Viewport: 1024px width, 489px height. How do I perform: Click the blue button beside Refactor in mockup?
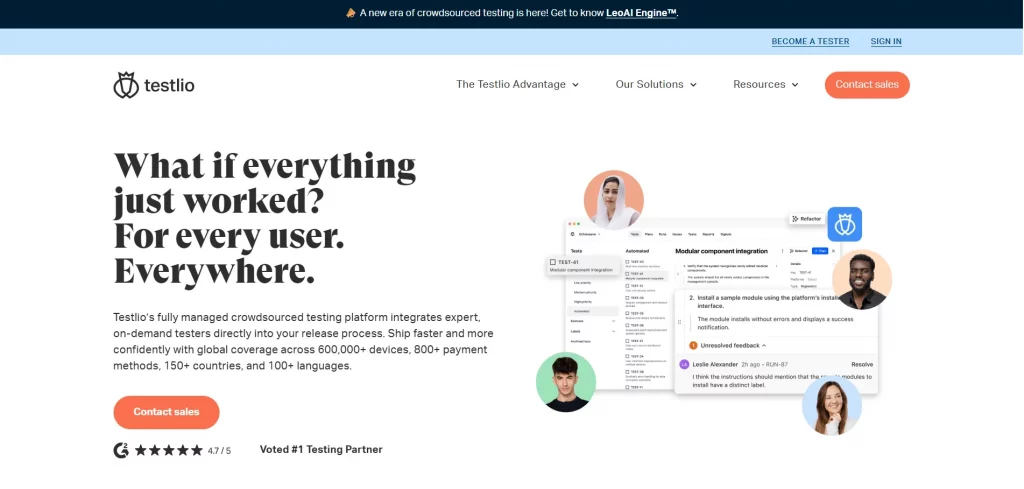[x=820, y=251]
